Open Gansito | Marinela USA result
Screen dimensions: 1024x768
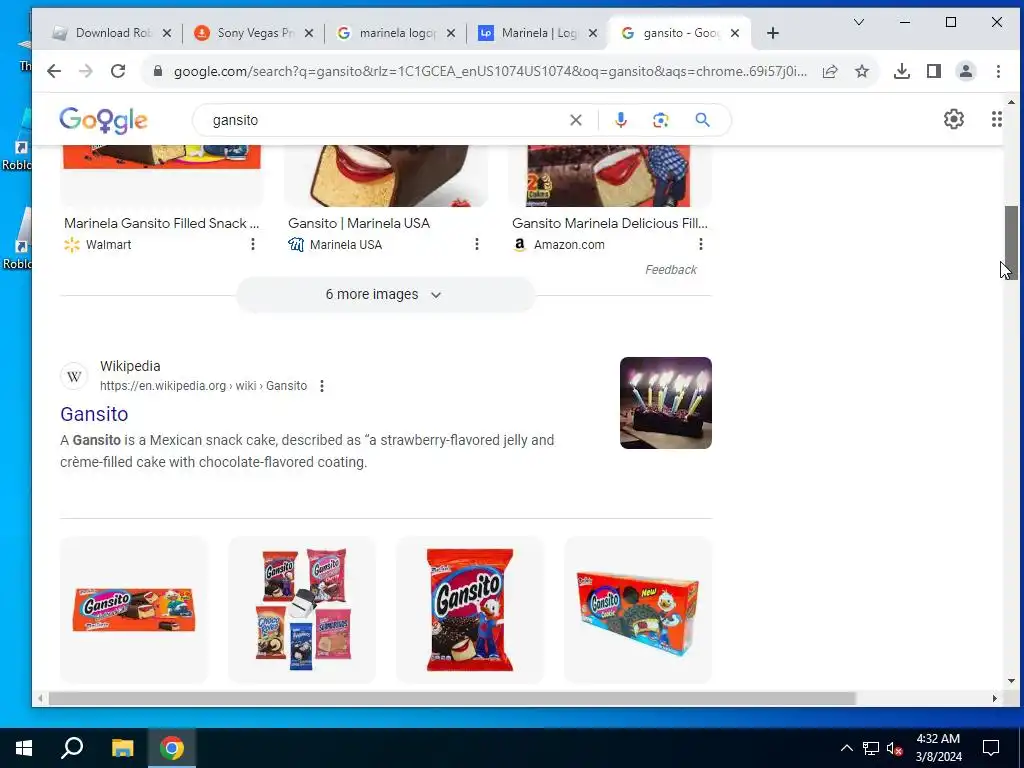pos(359,223)
